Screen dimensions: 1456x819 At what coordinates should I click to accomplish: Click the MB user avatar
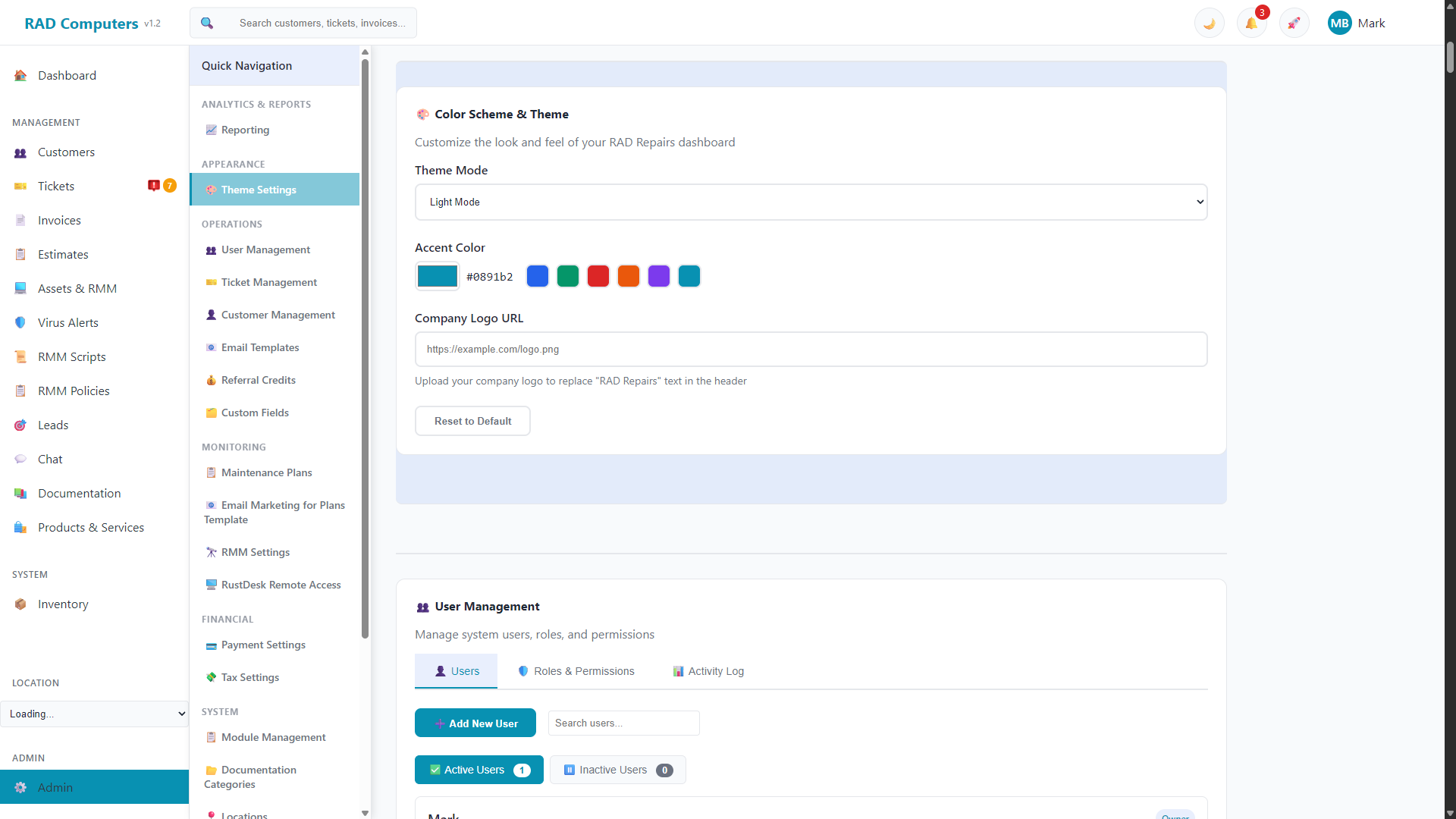tap(1339, 24)
